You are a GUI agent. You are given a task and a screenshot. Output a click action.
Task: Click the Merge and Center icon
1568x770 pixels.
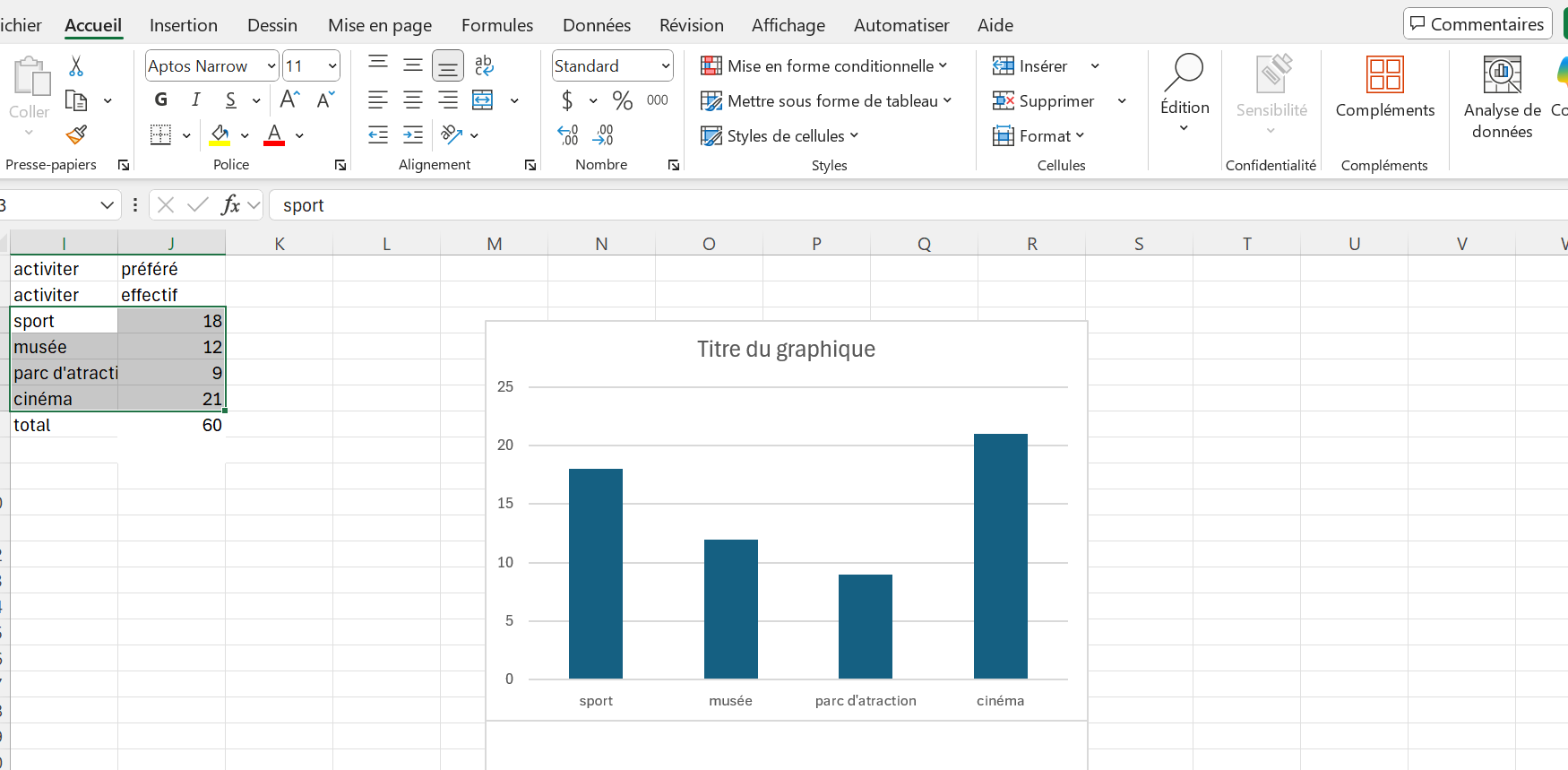tap(483, 100)
